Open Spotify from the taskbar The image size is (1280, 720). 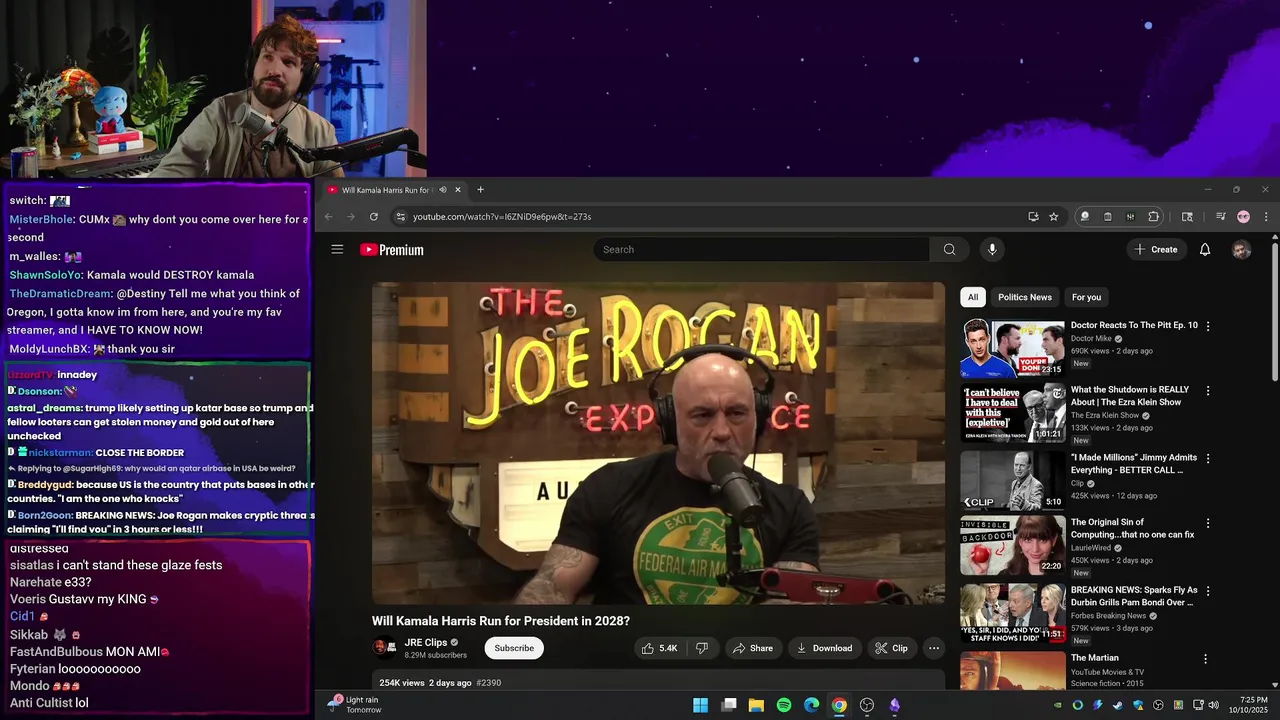pyautogui.click(x=784, y=705)
